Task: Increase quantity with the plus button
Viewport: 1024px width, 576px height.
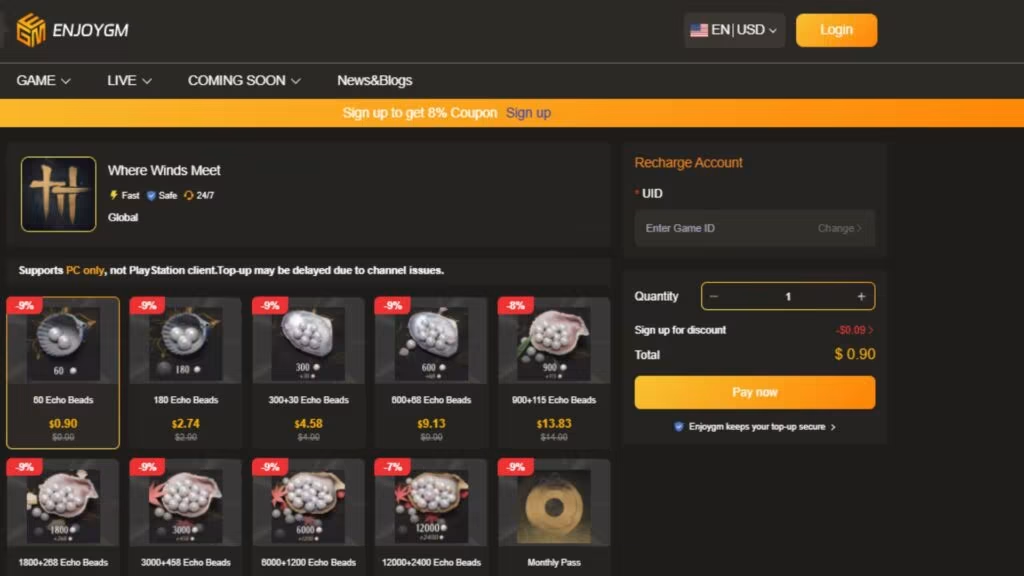Action: (x=861, y=296)
